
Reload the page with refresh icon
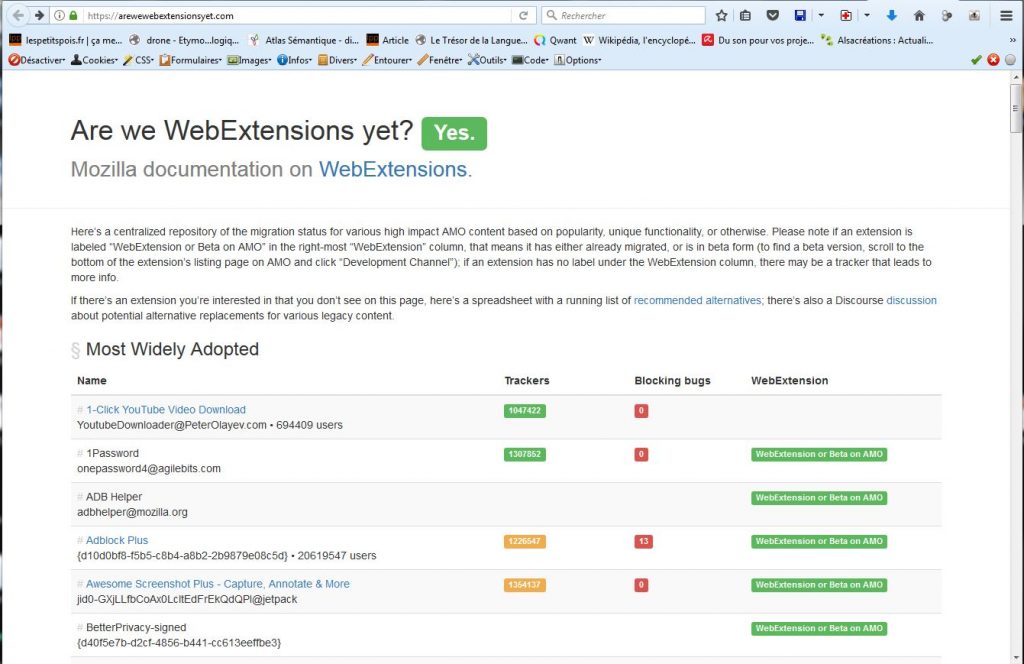click(523, 16)
